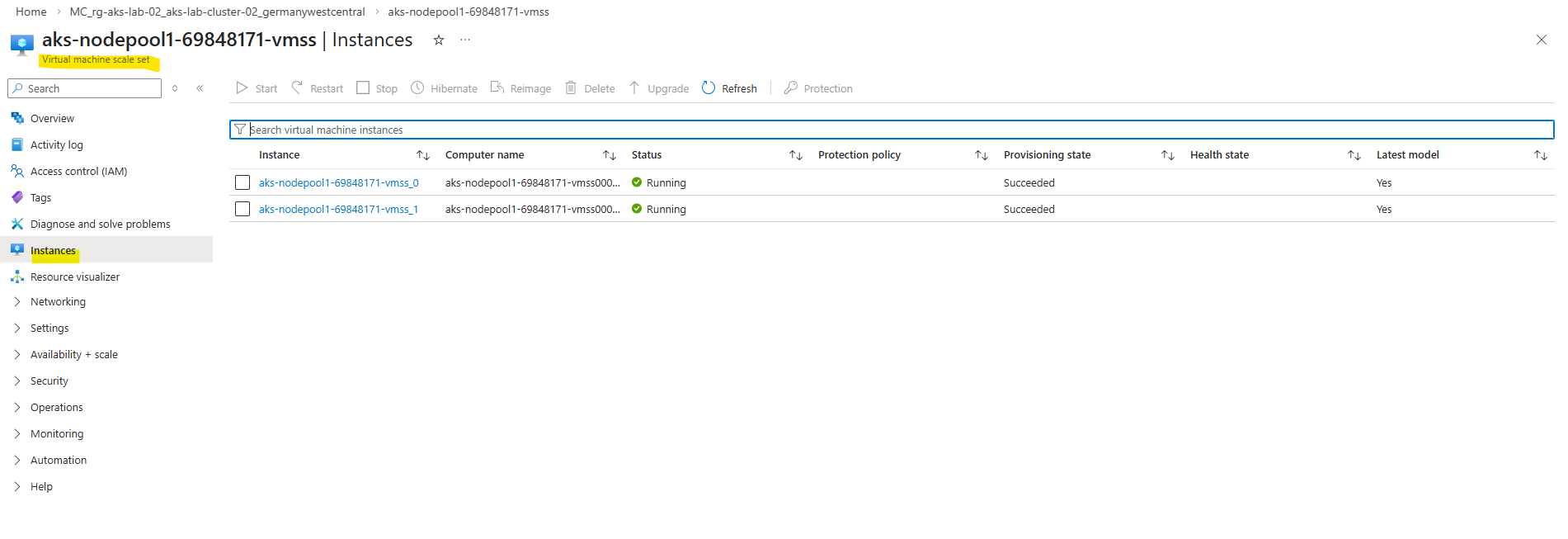Open instance aks-nodepool1-69848171-vmss_0 link
This screenshot has width=1568, height=539.
point(339,182)
